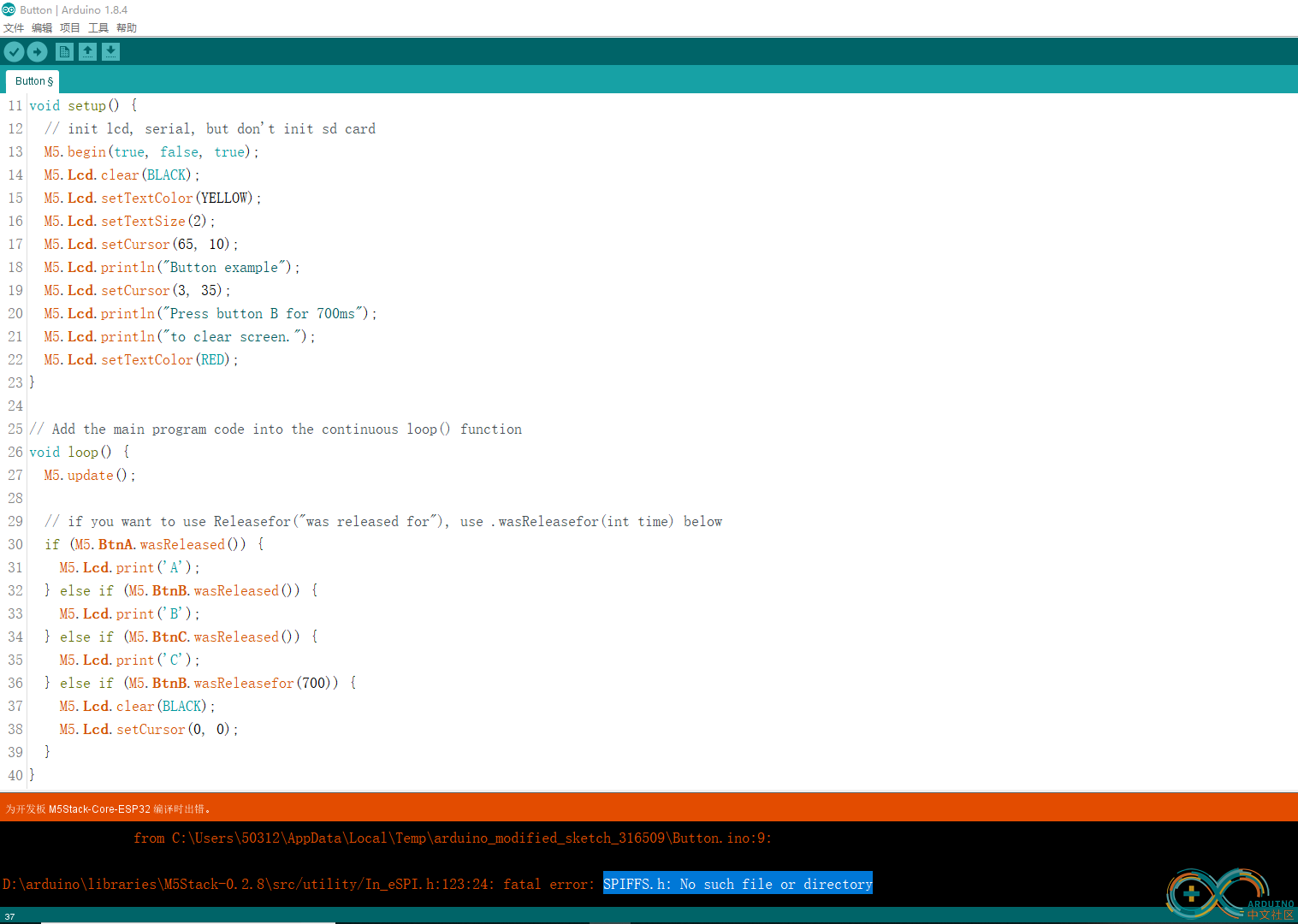Viewport: 1298px width, 924px height.
Task: Select the Button sketch tab
Action: point(33,81)
